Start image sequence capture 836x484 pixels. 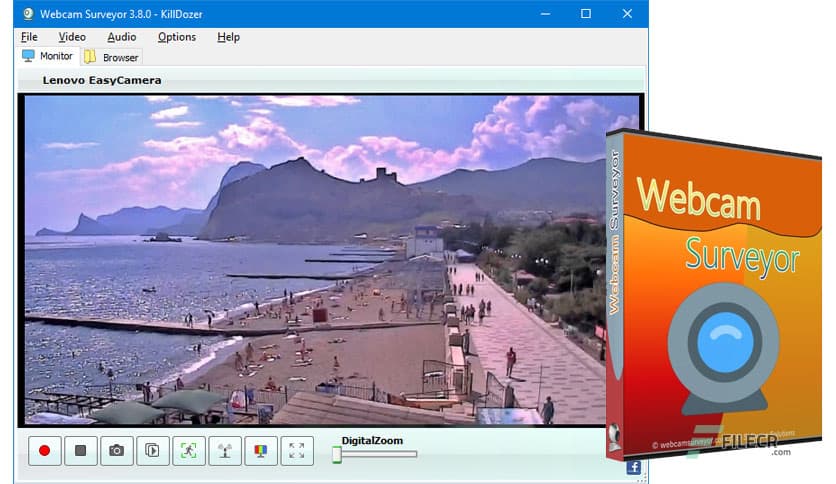click(x=152, y=451)
